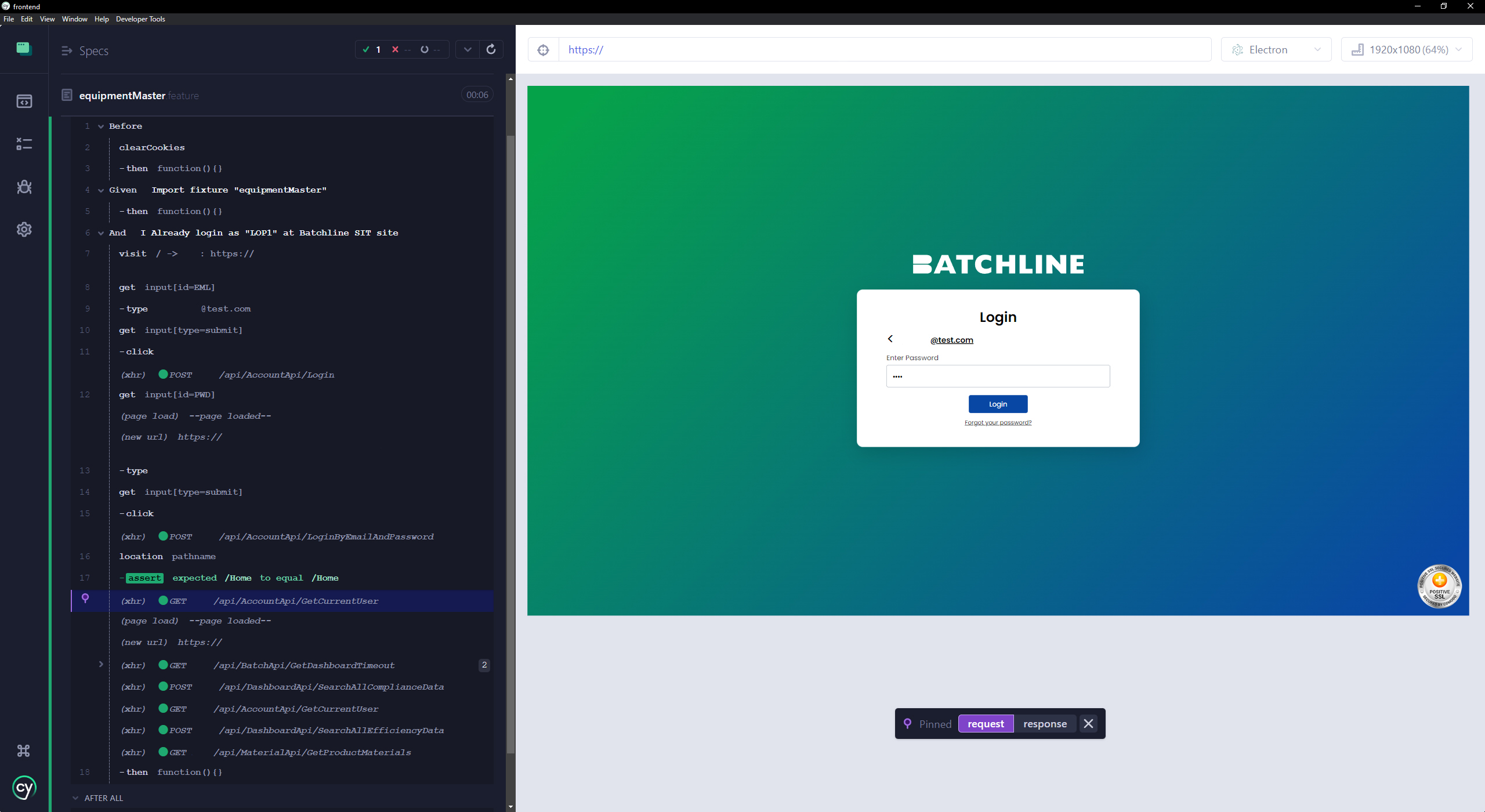Expand the GetDashboardTimeout grouped requests
Viewport: 1485px width, 812px height.
tap(101, 665)
